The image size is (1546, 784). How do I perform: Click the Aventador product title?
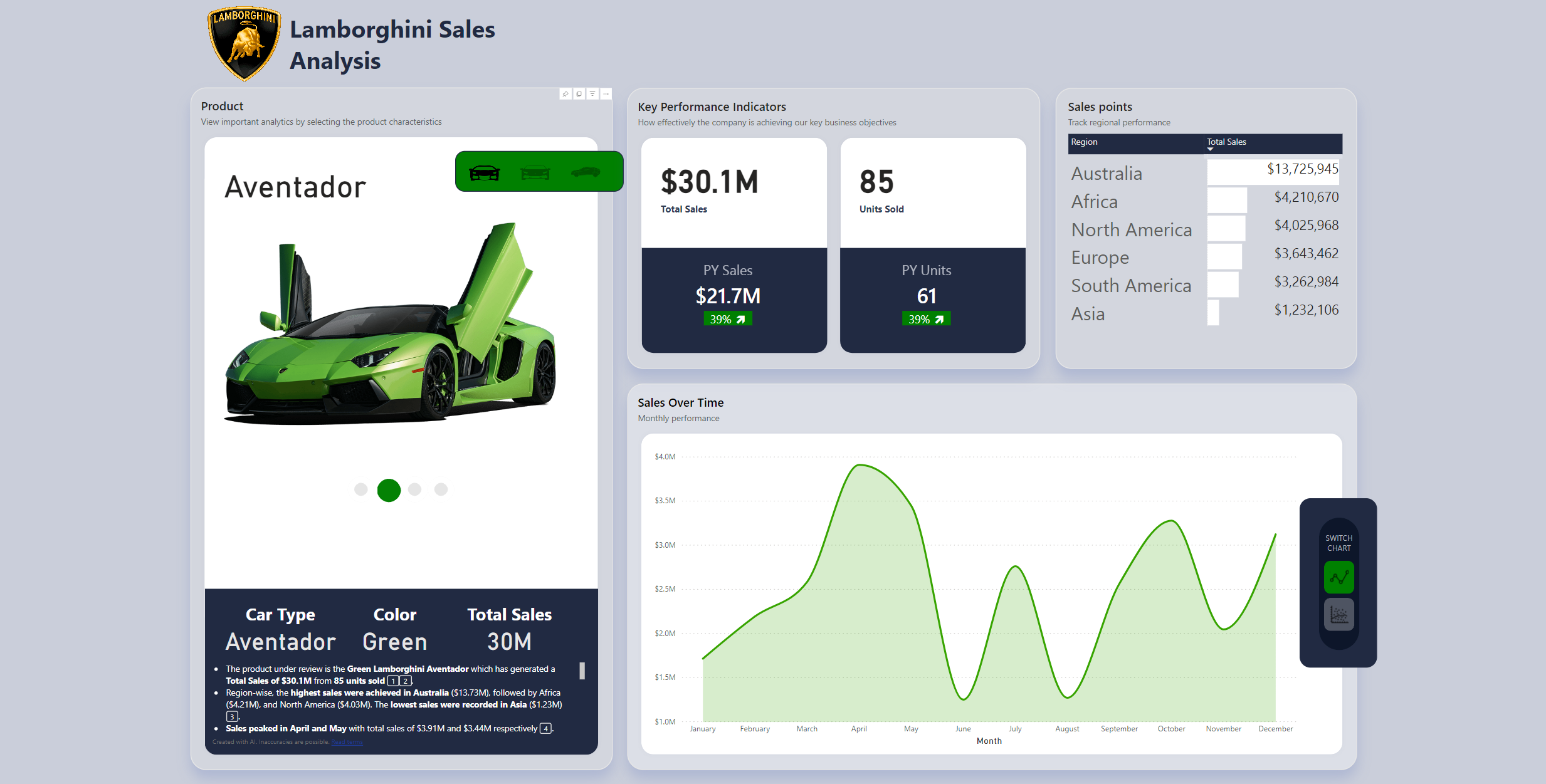[295, 187]
